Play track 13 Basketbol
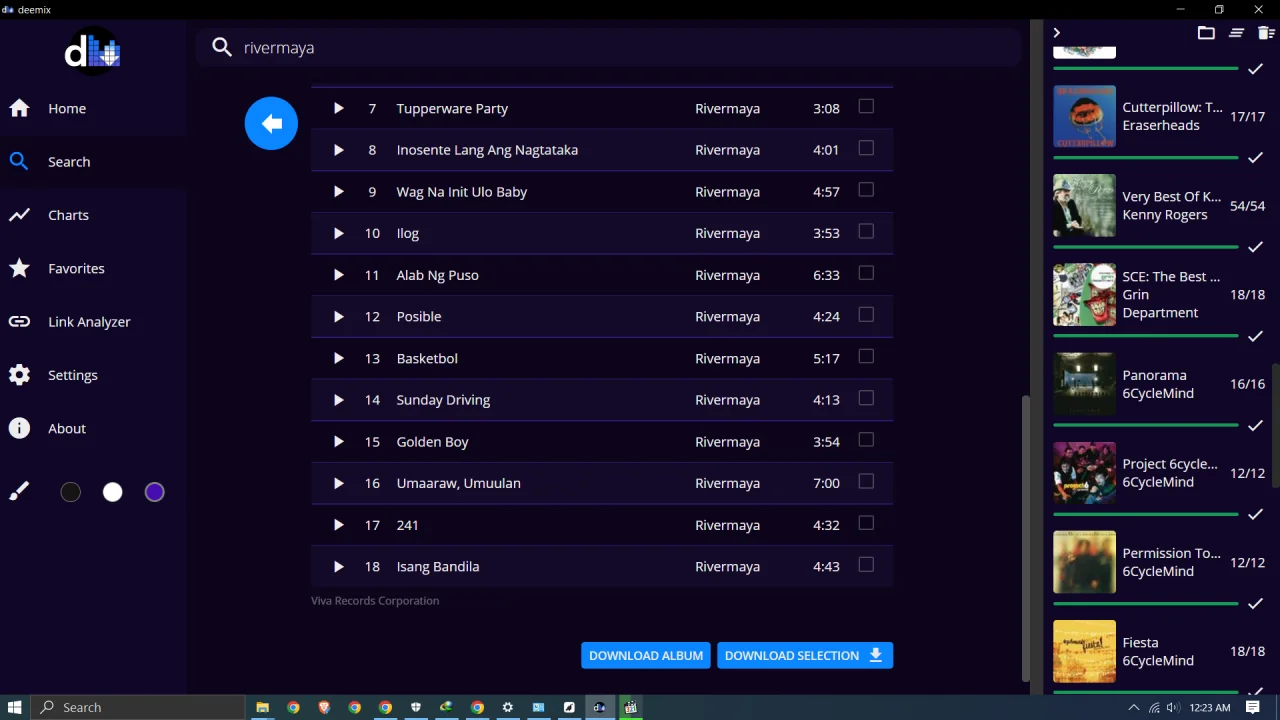Image resolution: width=1280 pixels, height=720 pixels. point(338,358)
